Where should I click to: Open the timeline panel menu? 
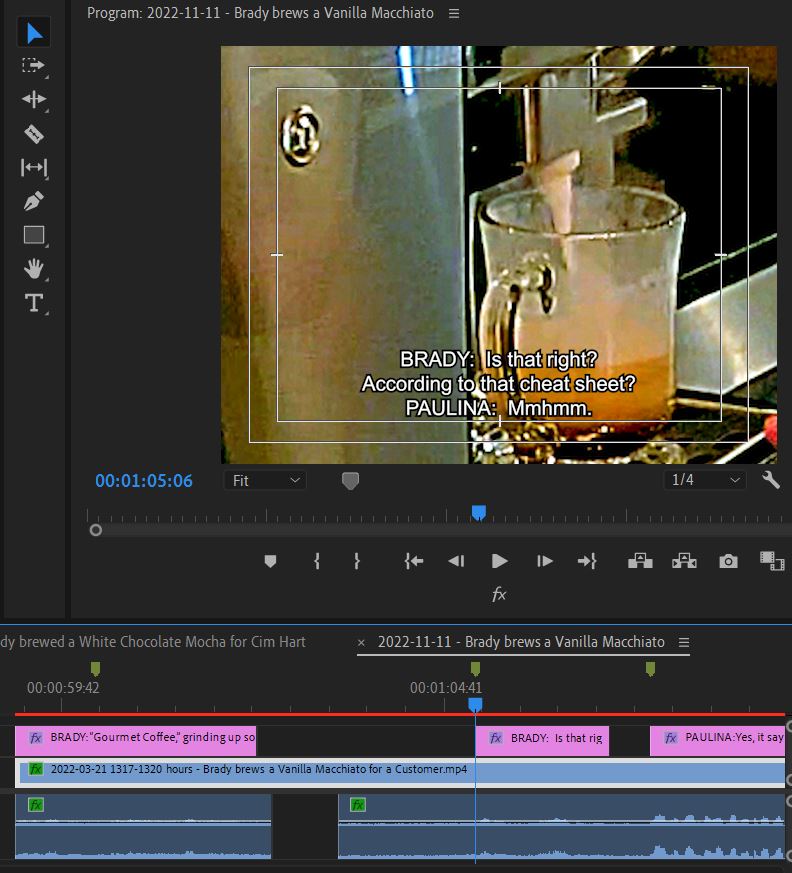point(684,643)
